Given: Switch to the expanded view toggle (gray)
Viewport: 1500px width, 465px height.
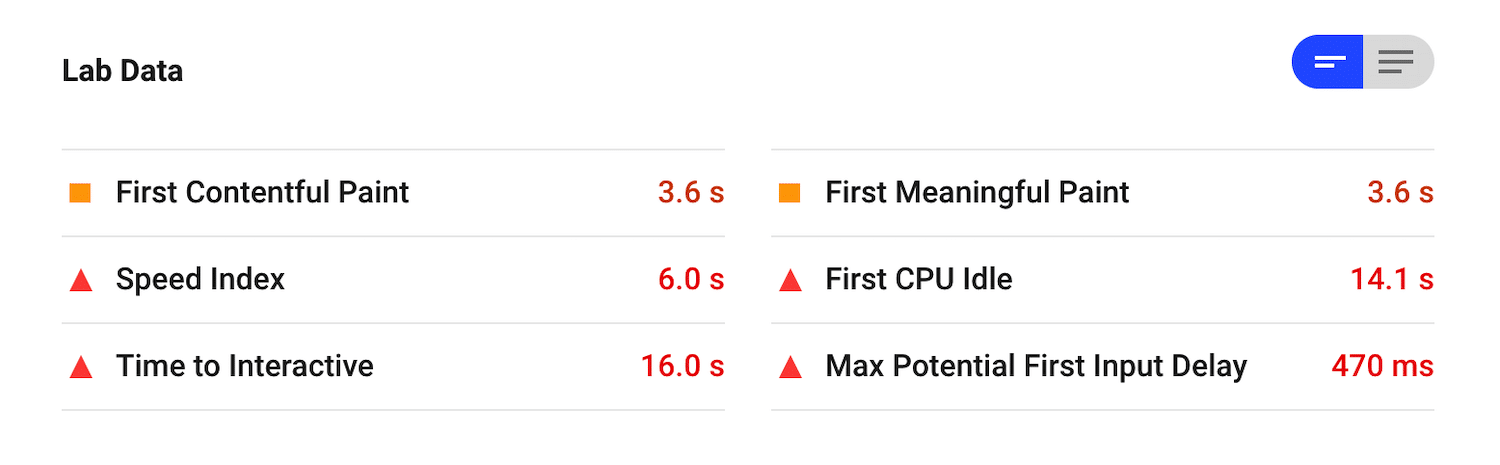Looking at the screenshot, I should pyautogui.click(x=1397, y=62).
